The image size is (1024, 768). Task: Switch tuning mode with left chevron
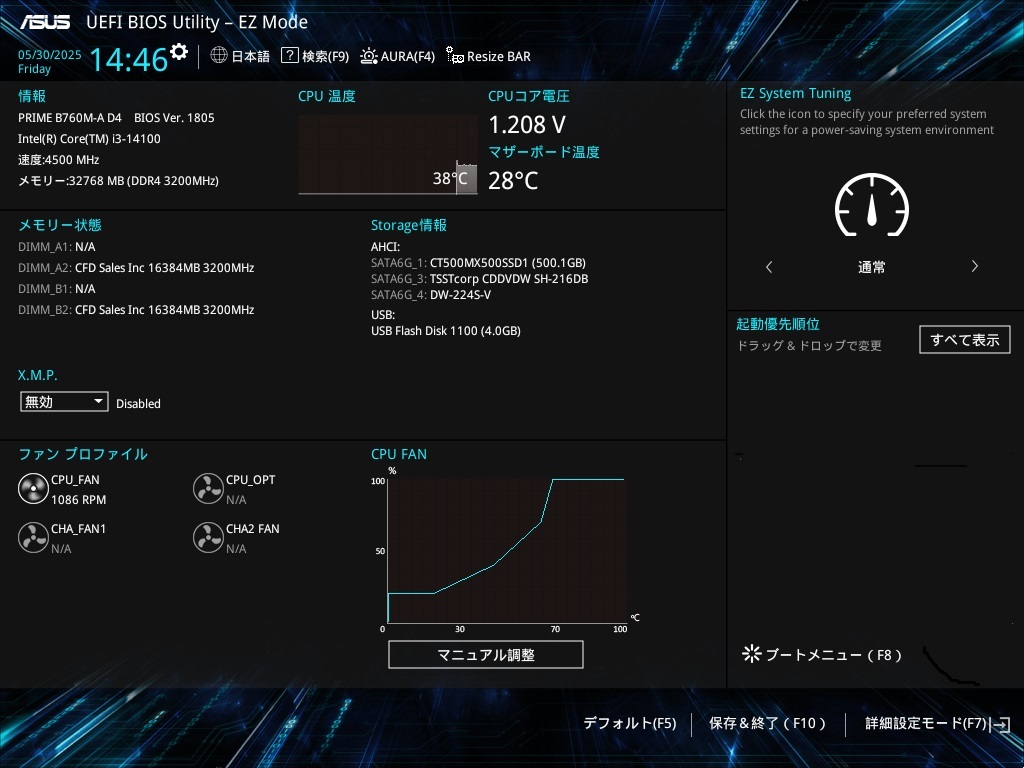769,266
